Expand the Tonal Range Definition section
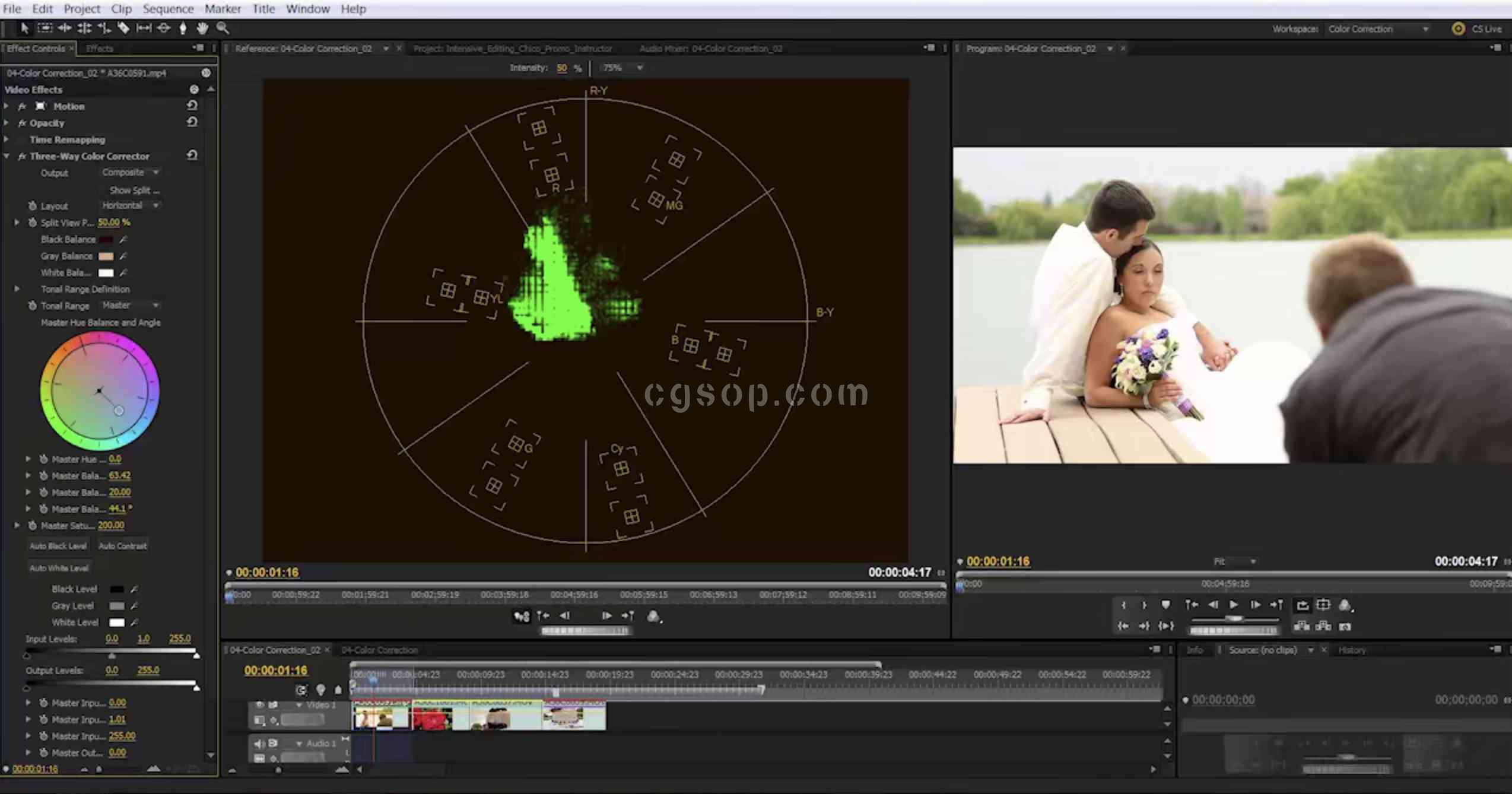The height and width of the screenshot is (794, 1512). click(x=17, y=289)
